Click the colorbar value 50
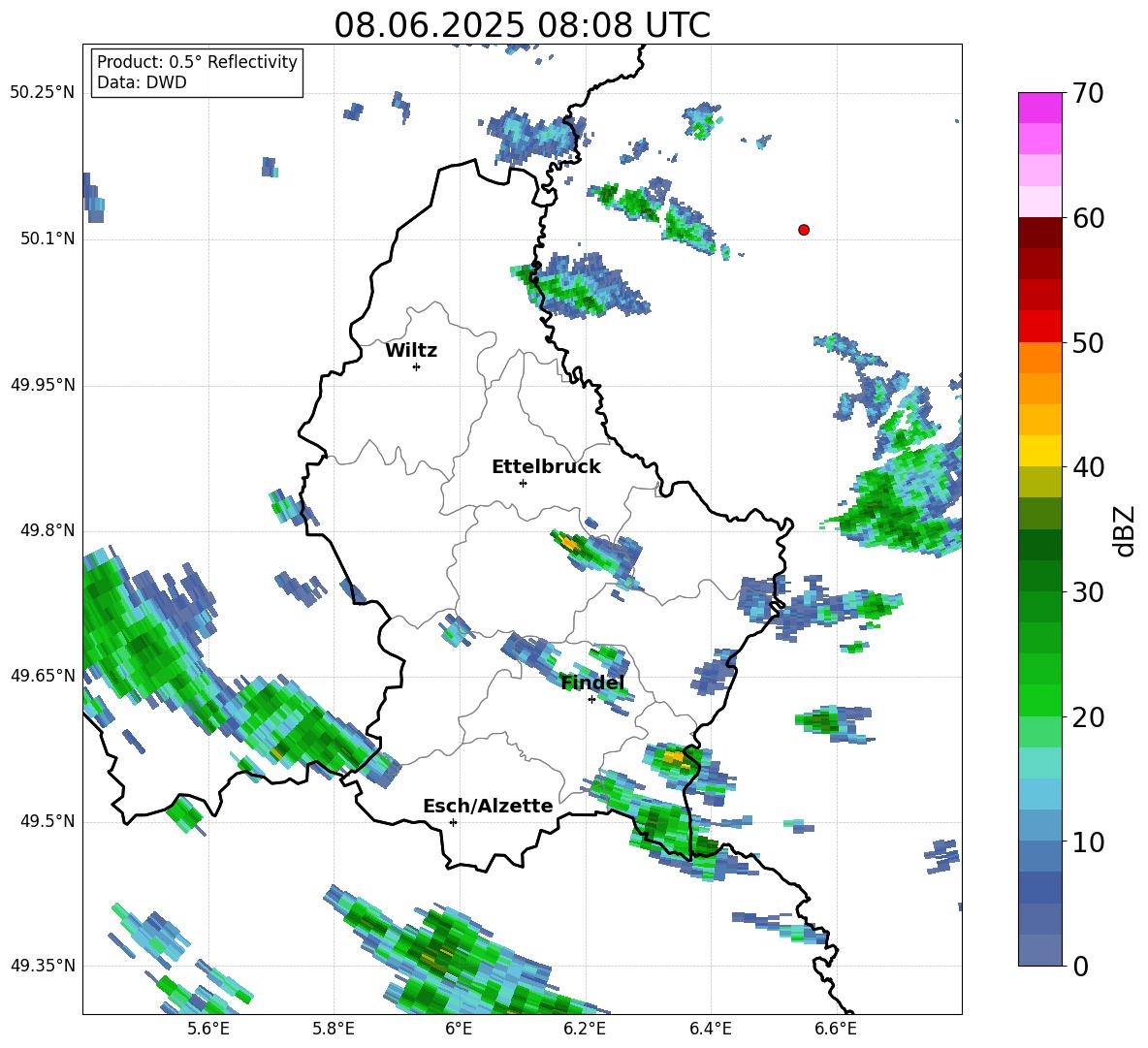The height and width of the screenshot is (1048, 1148). click(1087, 343)
